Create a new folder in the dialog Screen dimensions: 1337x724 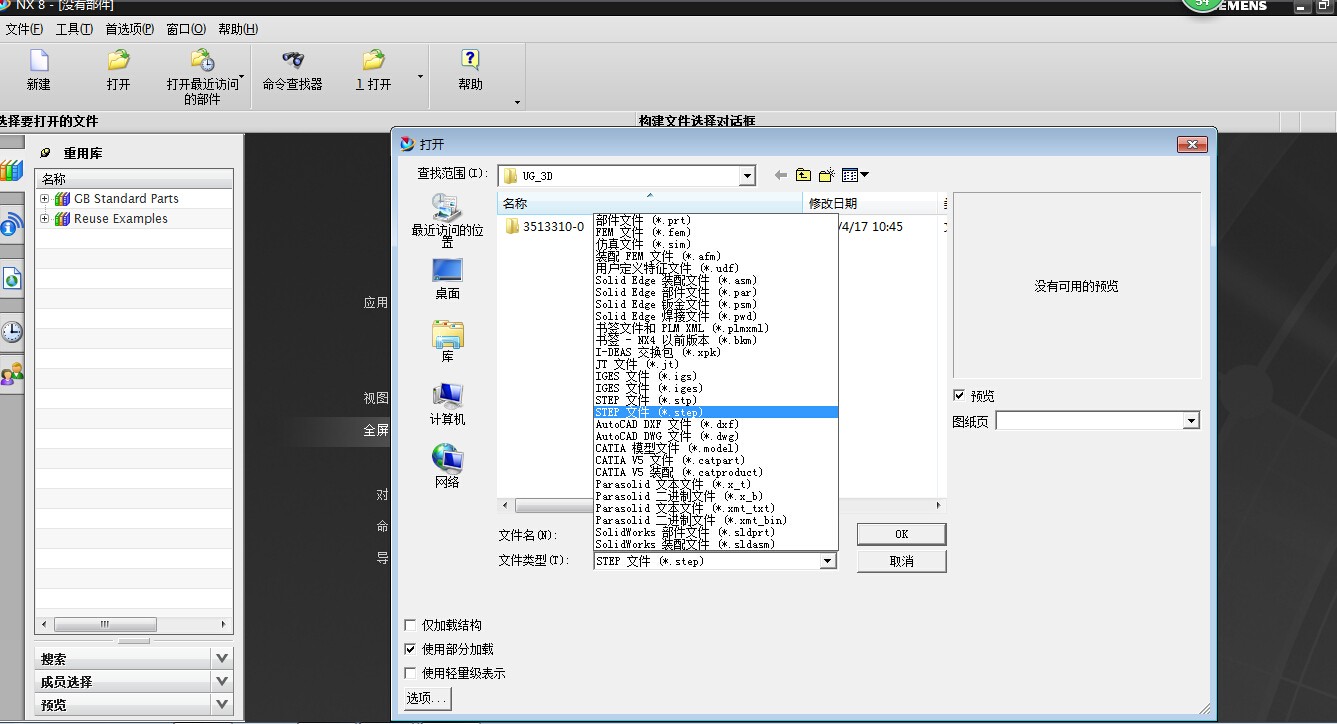[x=826, y=175]
